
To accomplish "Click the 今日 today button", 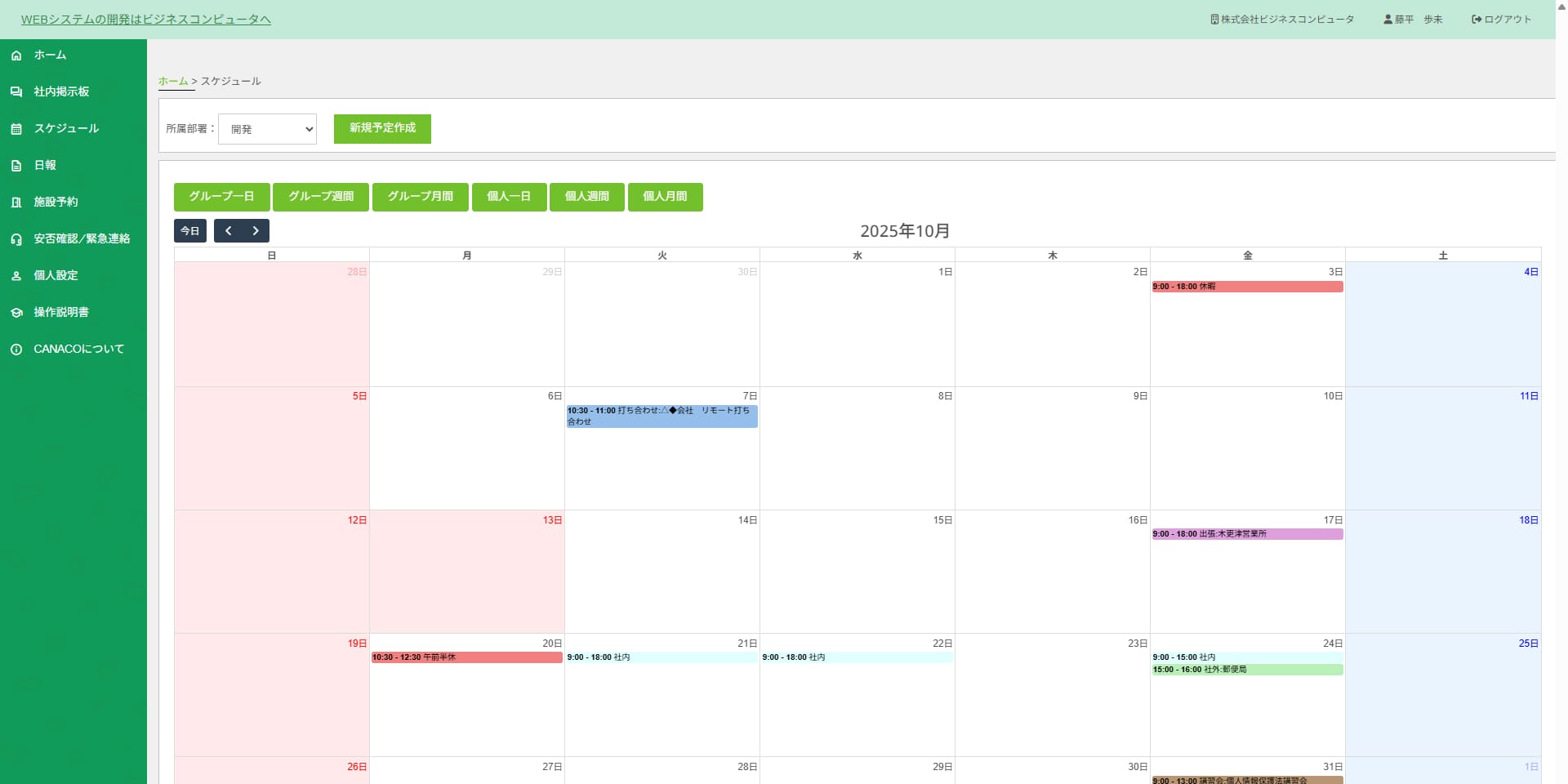I will click(189, 231).
